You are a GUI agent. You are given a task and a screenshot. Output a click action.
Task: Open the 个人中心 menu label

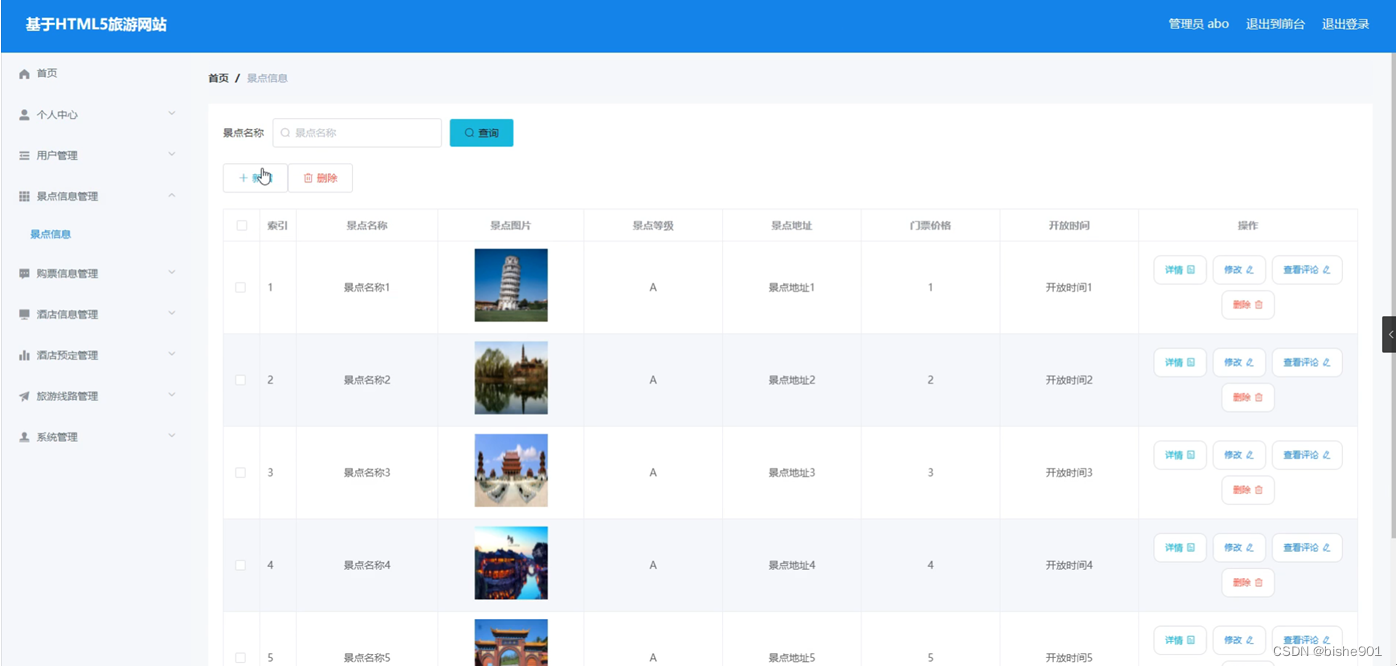(57, 115)
